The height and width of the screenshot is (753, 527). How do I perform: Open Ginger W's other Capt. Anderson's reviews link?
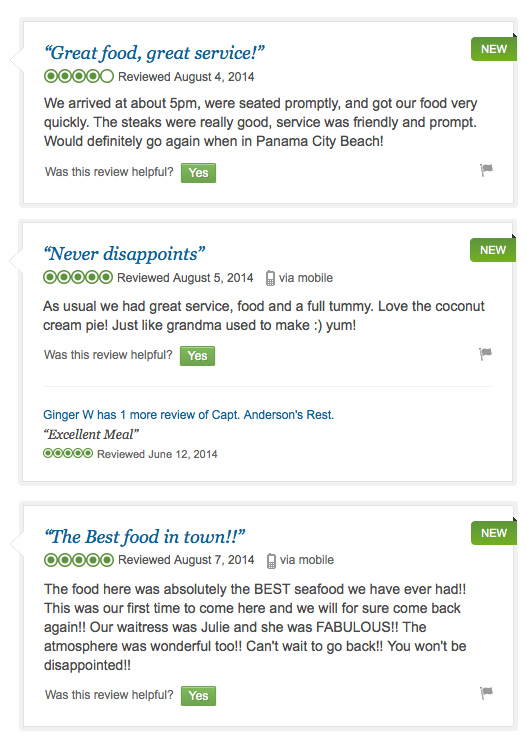(188, 415)
